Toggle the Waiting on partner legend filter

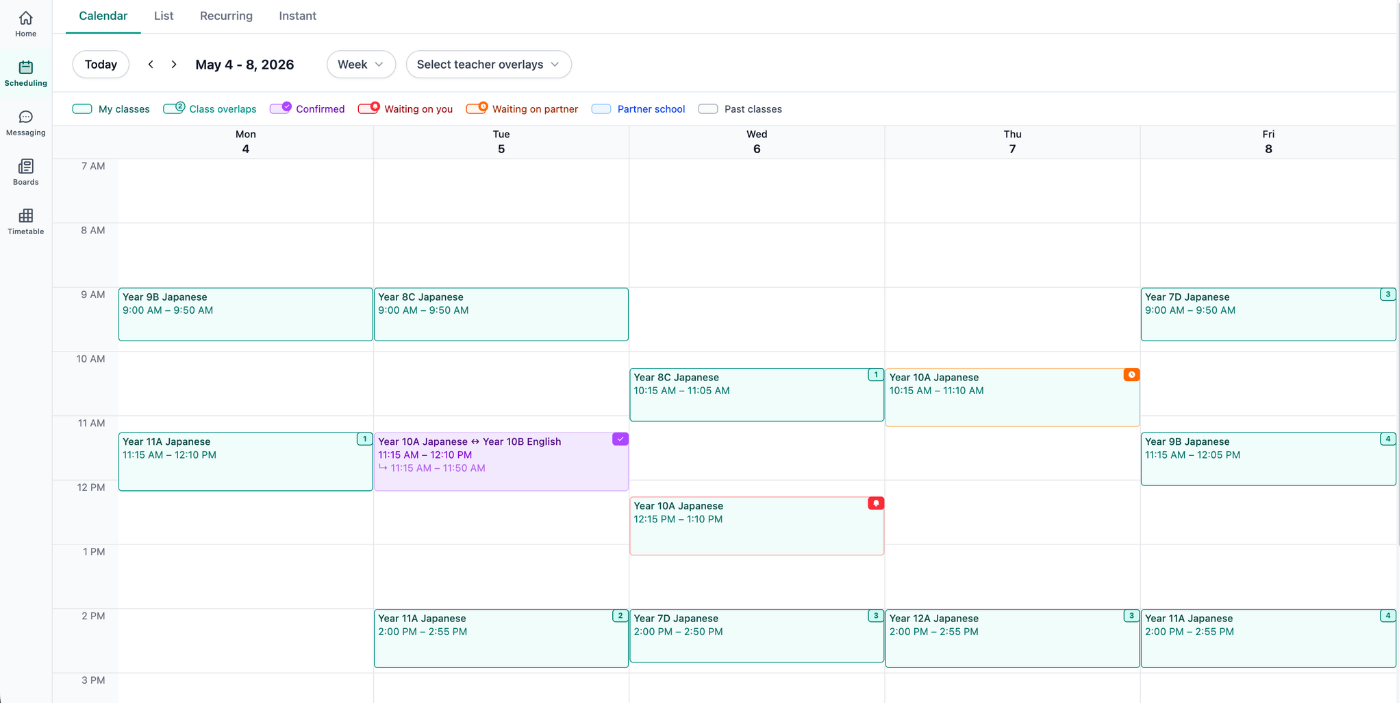click(x=522, y=109)
